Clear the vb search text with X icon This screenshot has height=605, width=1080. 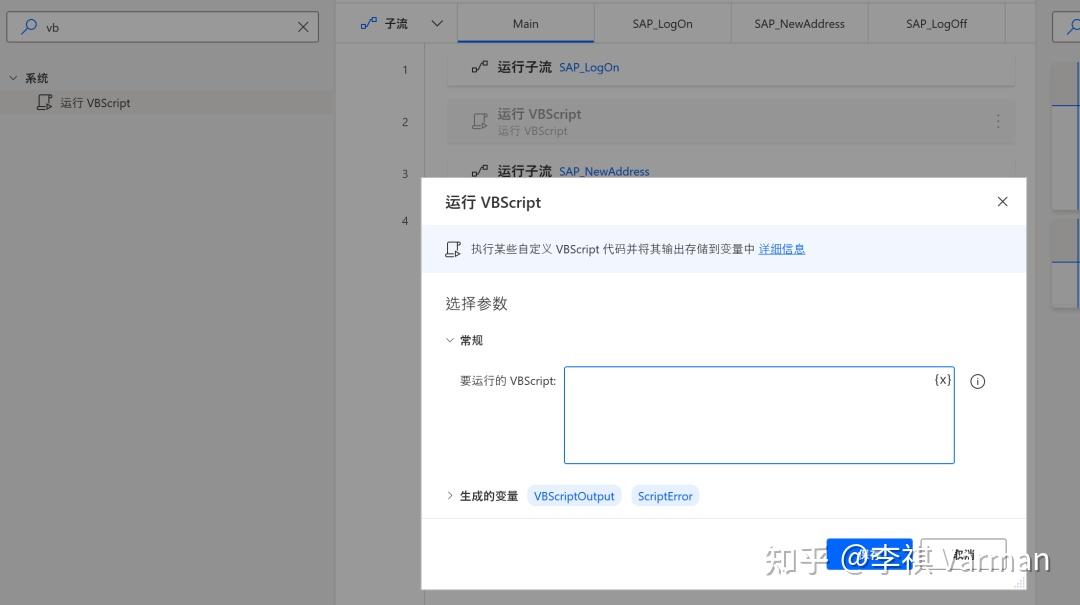point(302,27)
